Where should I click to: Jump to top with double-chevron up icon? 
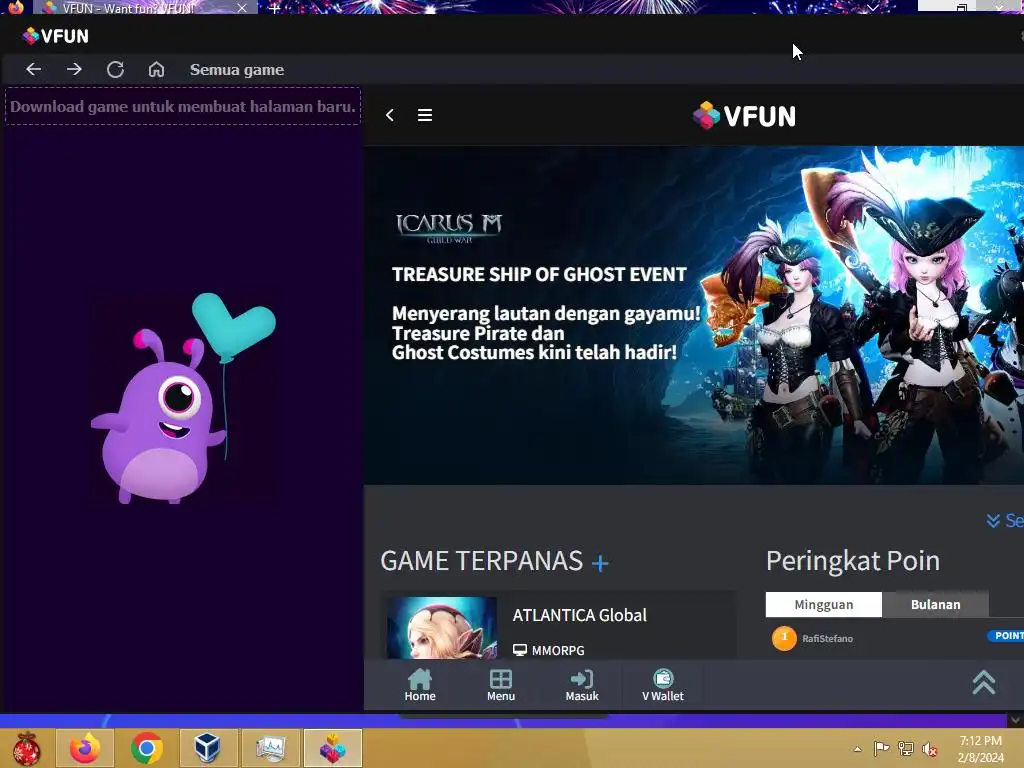984,682
